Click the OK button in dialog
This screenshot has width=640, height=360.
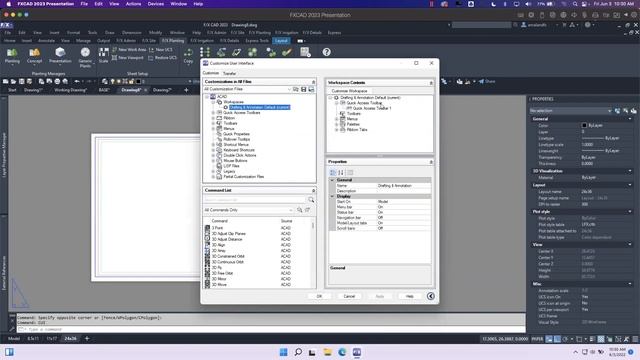pos(319,296)
